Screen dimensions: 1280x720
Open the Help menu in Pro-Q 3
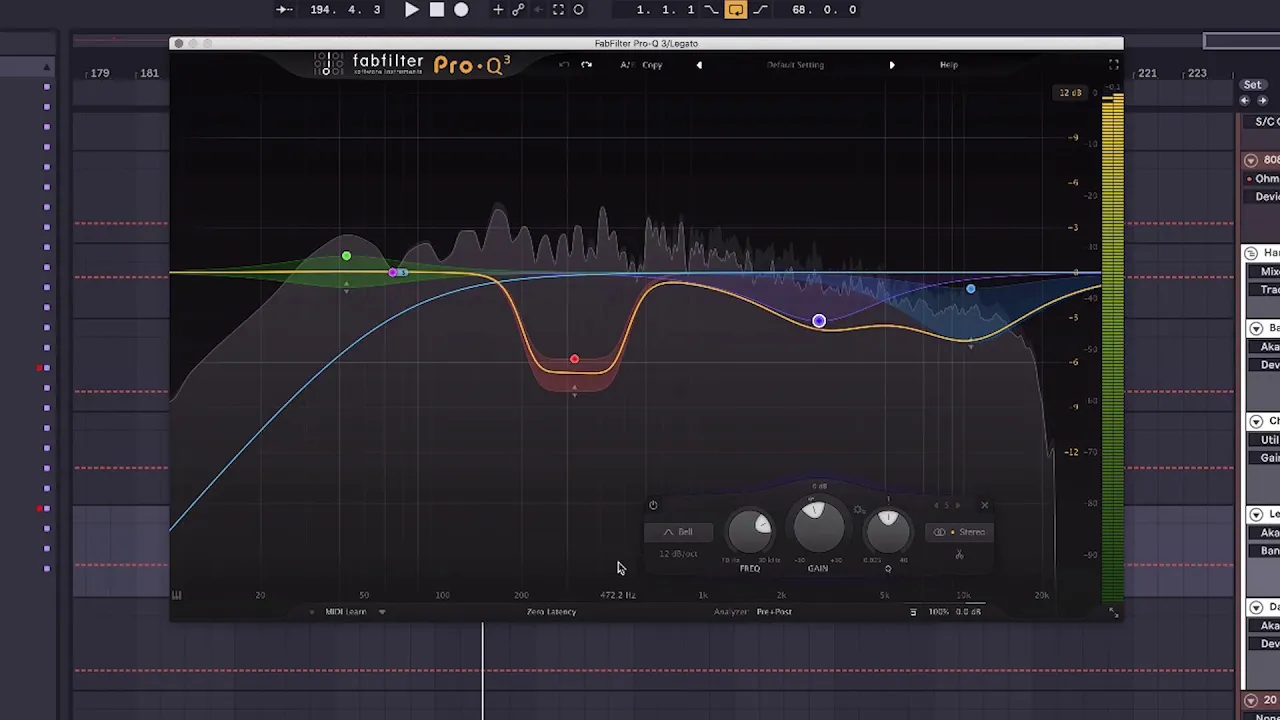[948, 65]
